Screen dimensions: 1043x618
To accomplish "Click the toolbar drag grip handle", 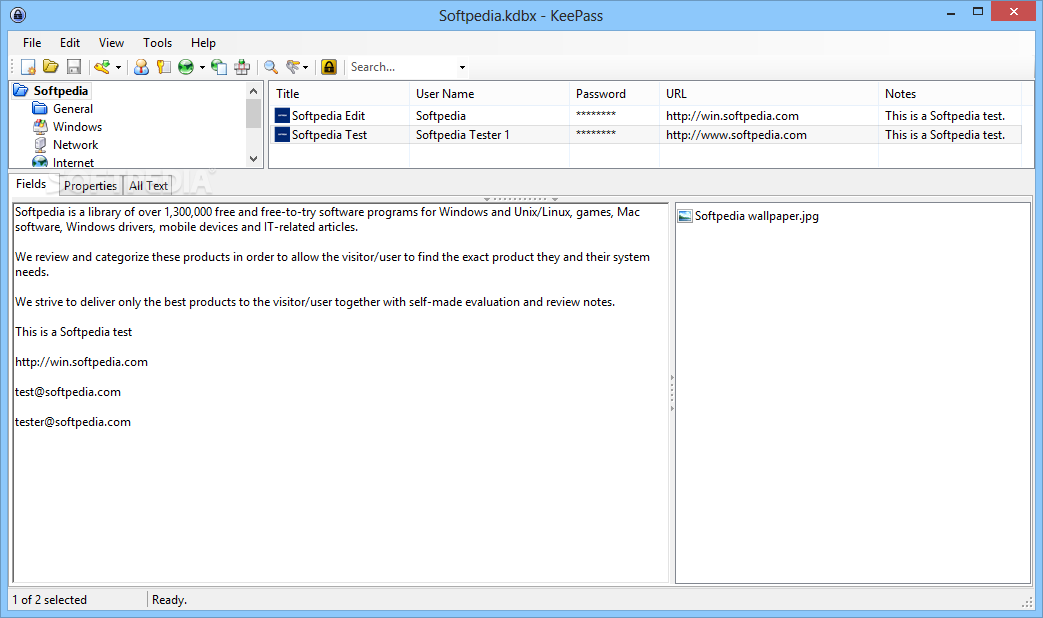I will coord(12,67).
